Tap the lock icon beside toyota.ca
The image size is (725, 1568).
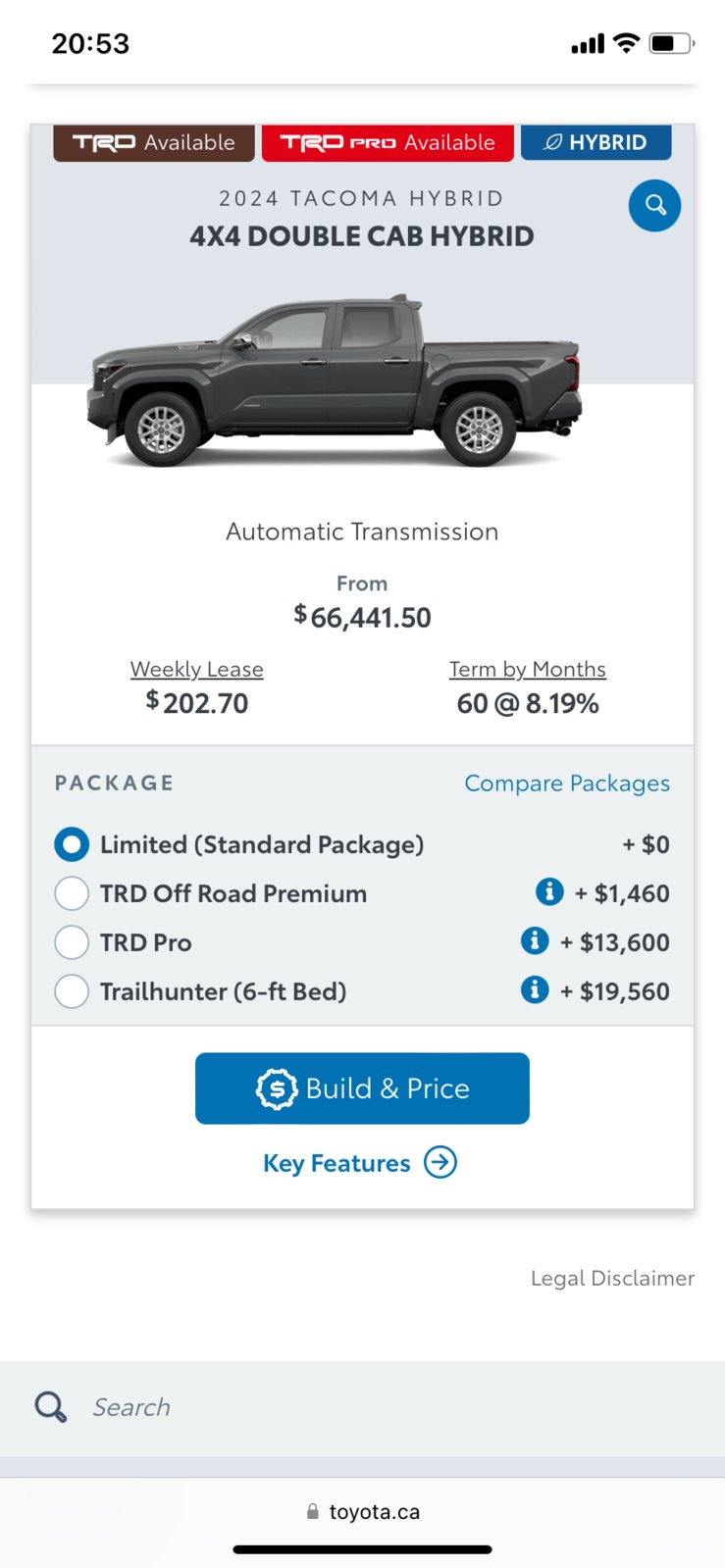click(313, 1512)
